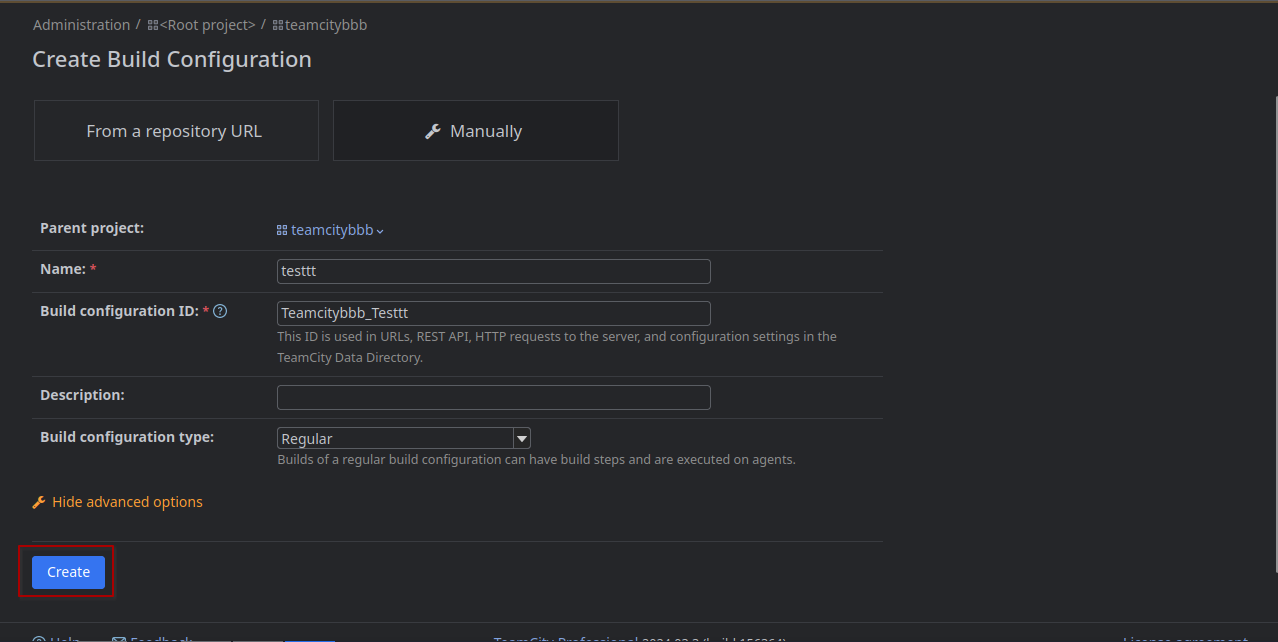Open the License agreement link
This screenshot has height=642, width=1278.
pos(1186,638)
